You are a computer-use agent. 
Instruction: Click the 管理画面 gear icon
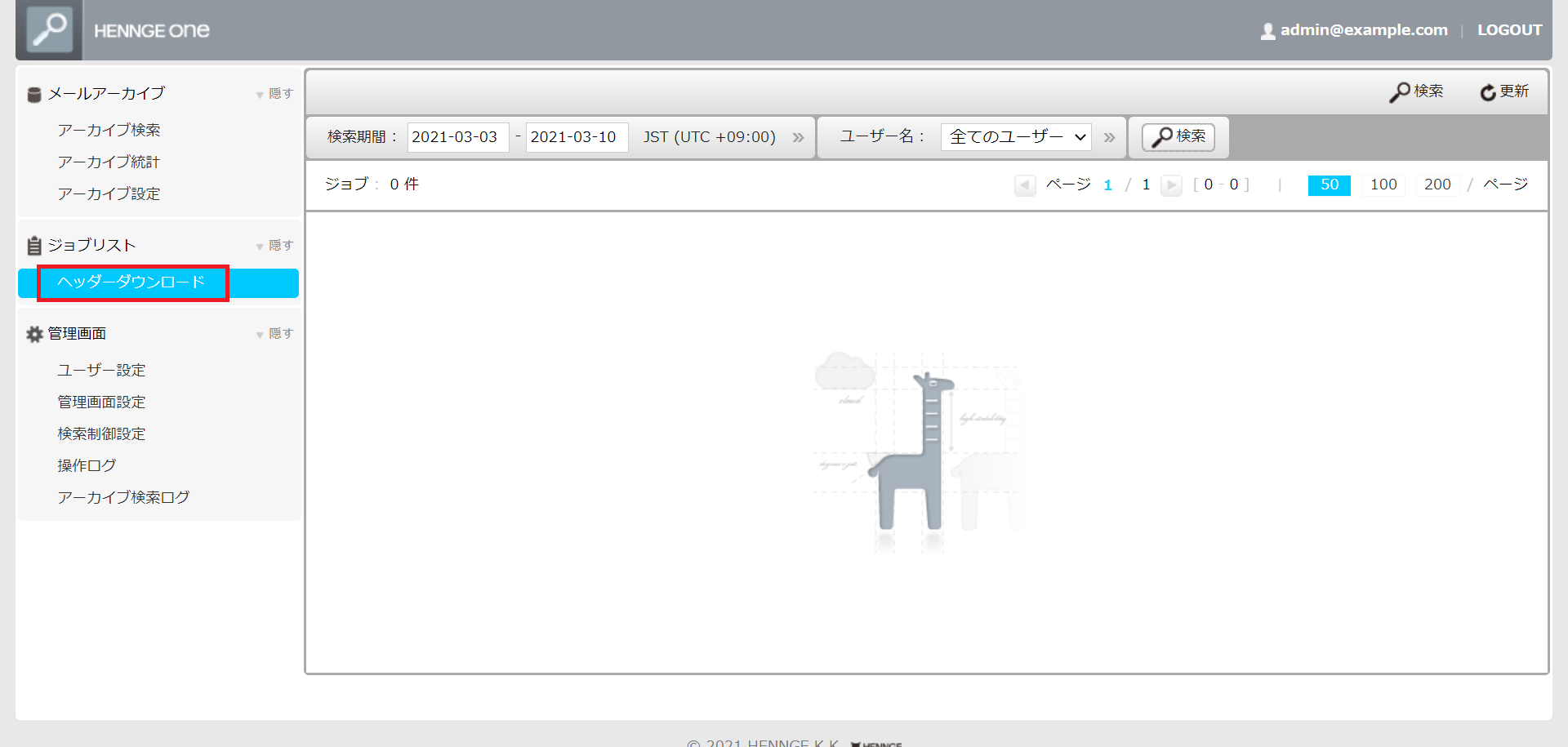coord(34,334)
